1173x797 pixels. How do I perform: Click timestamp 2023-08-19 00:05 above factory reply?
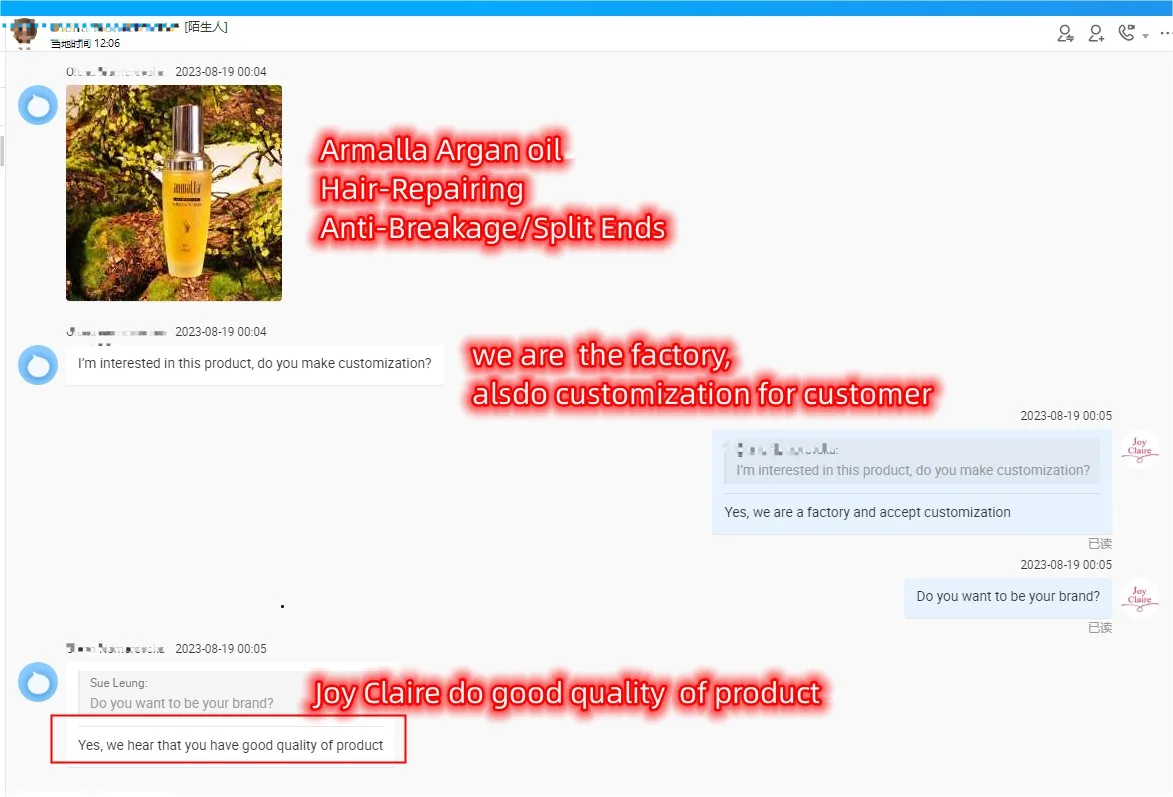1066,415
